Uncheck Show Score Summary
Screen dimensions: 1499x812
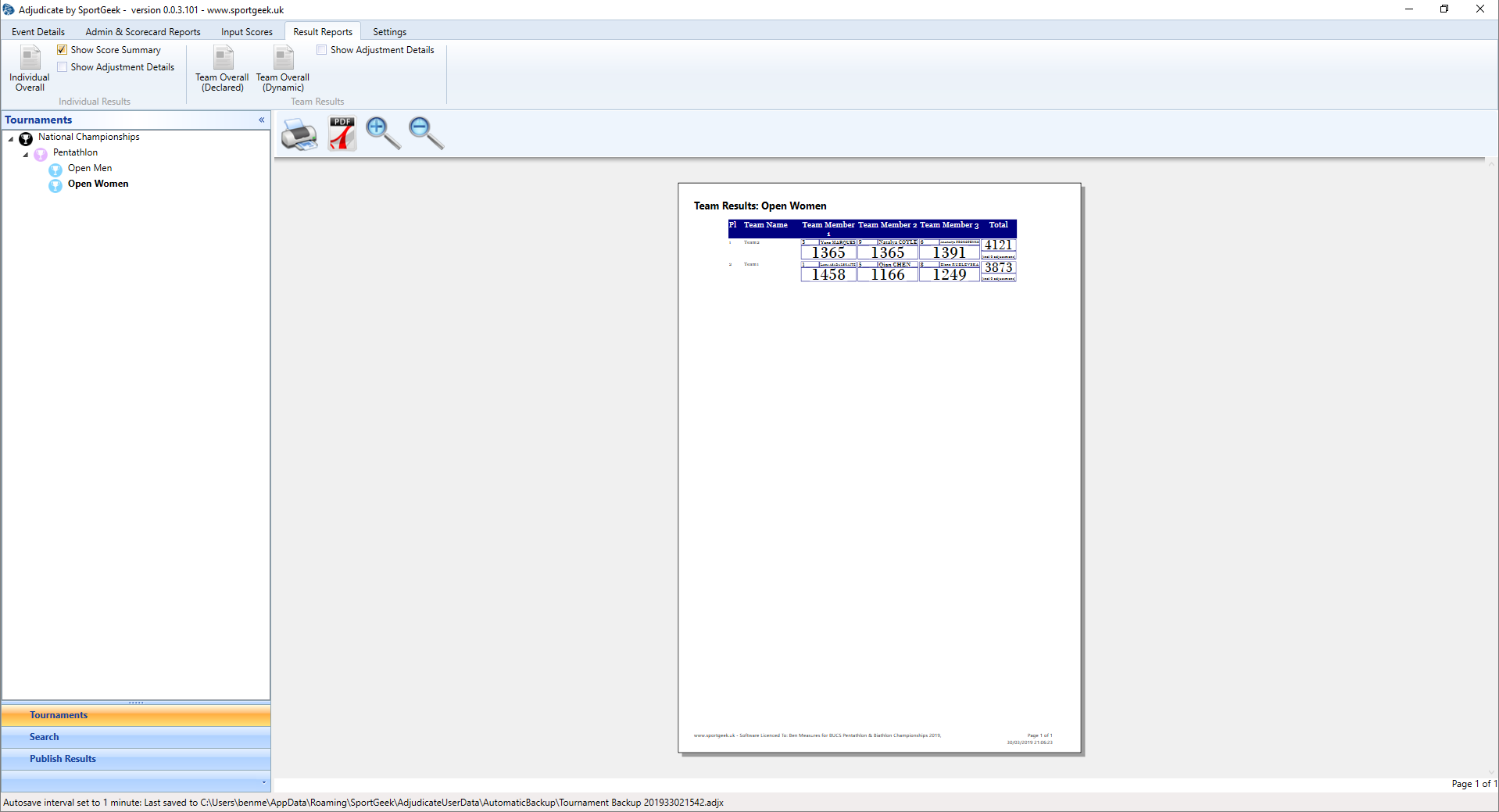tap(62, 49)
